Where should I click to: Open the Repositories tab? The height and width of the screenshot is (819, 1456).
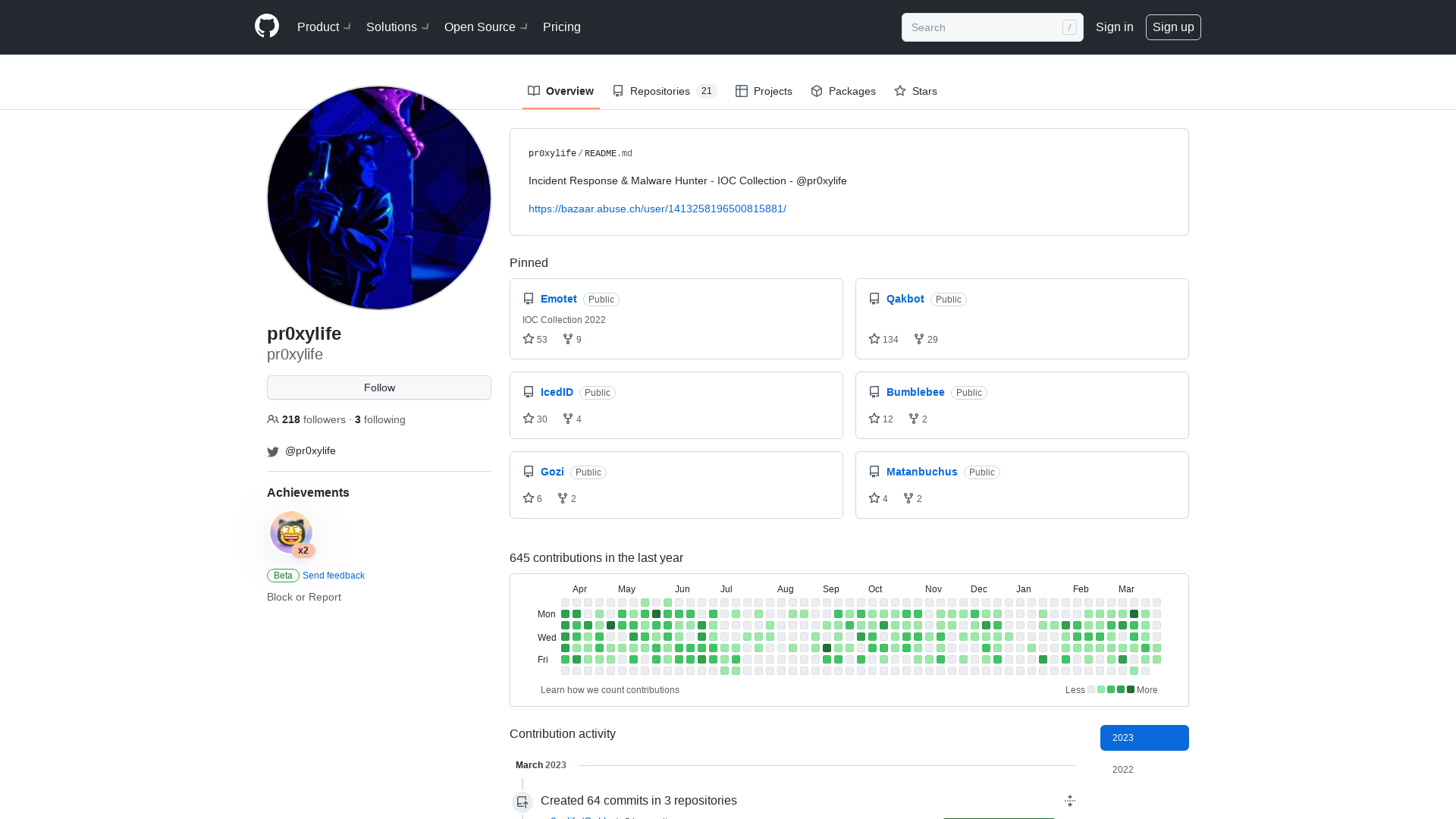(664, 91)
